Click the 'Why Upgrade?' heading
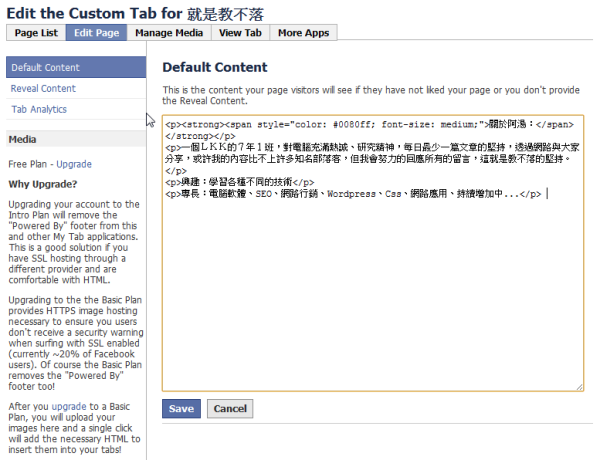 (x=42, y=184)
